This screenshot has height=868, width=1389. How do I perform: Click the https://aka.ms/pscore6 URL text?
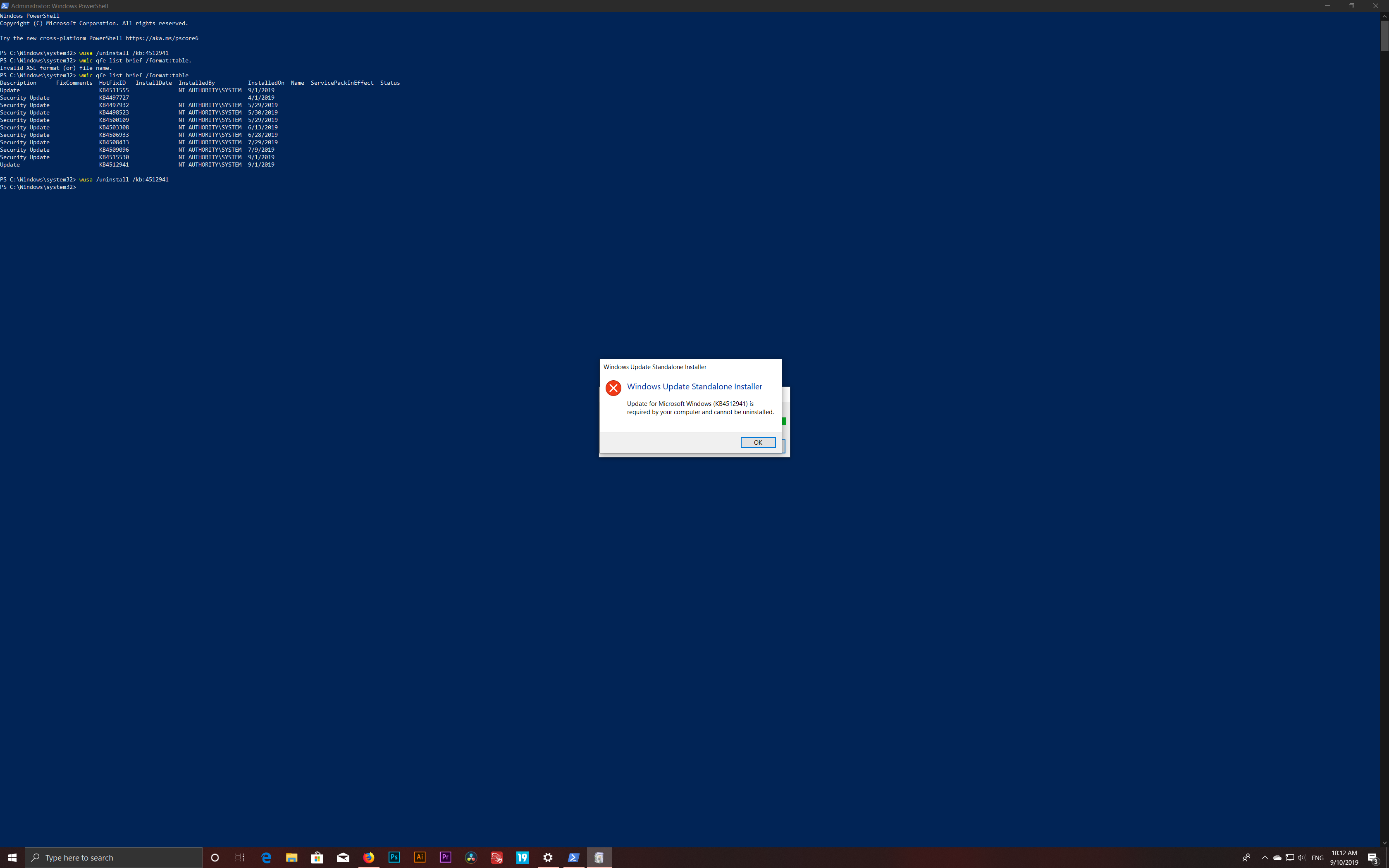tap(162, 38)
